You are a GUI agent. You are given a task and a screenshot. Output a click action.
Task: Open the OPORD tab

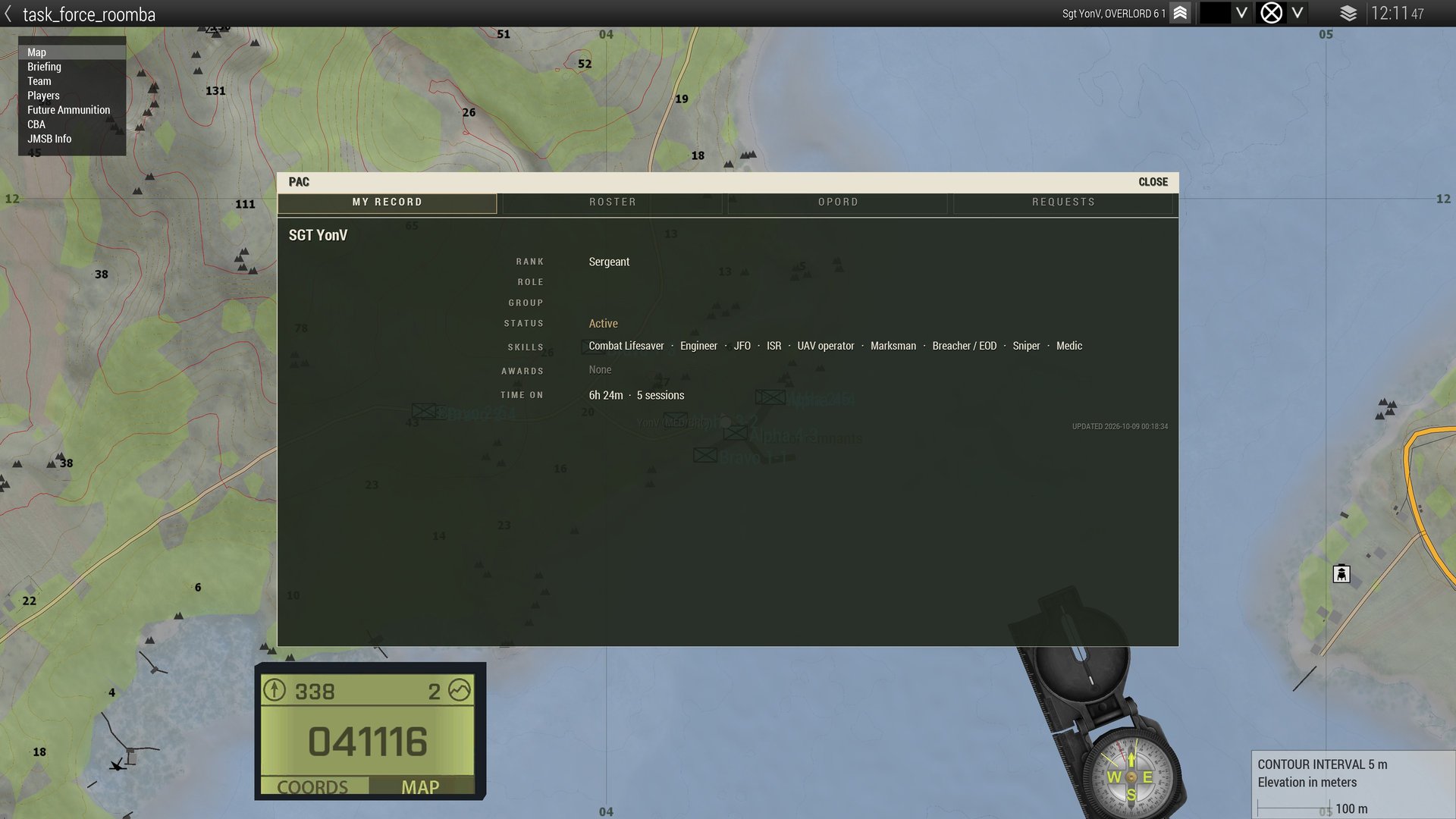coord(838,202)
